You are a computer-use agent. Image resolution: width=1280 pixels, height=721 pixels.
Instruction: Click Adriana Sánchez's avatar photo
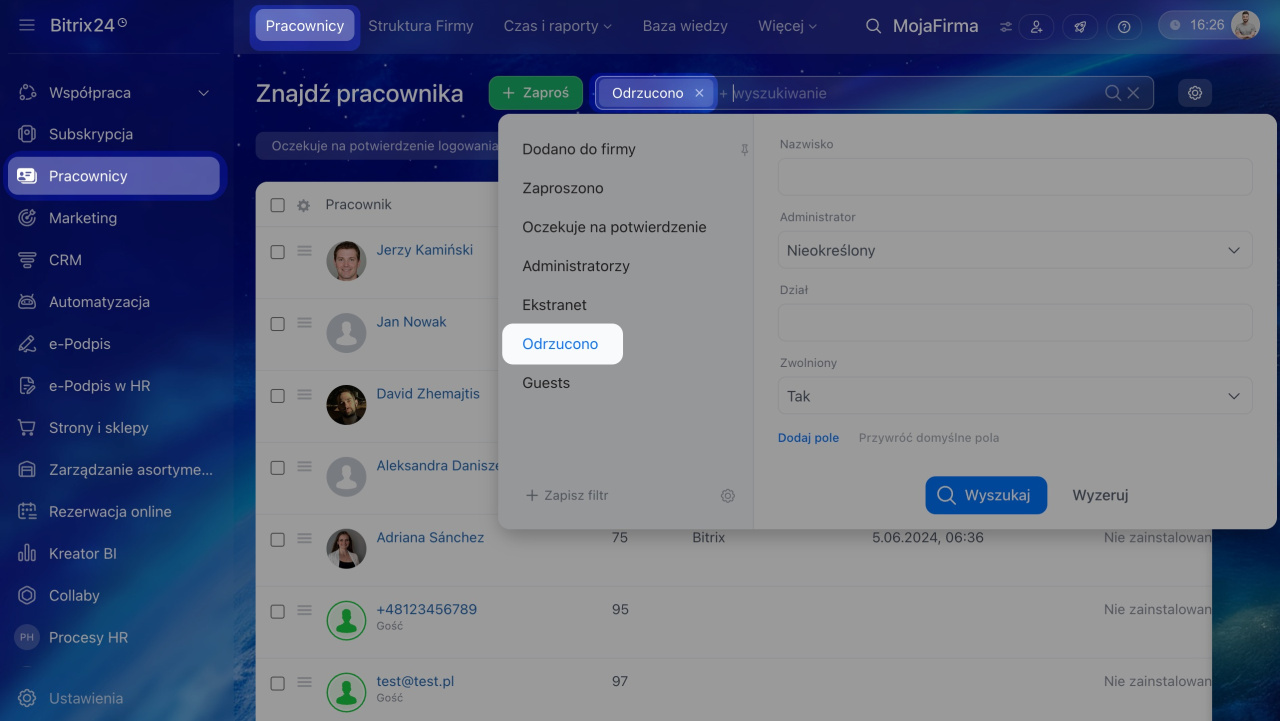point(346,549)
